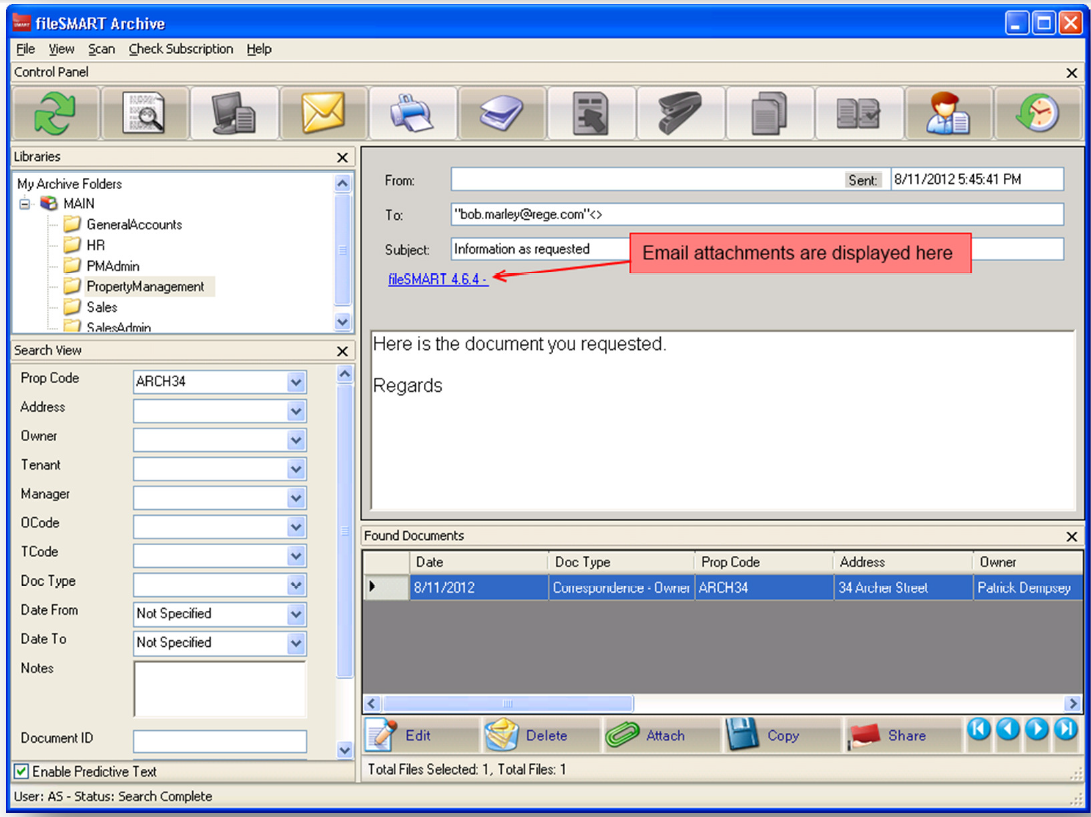The image size is (1091, 817).
Task: Open the Date From dropdown
Action: pos(296,614)
